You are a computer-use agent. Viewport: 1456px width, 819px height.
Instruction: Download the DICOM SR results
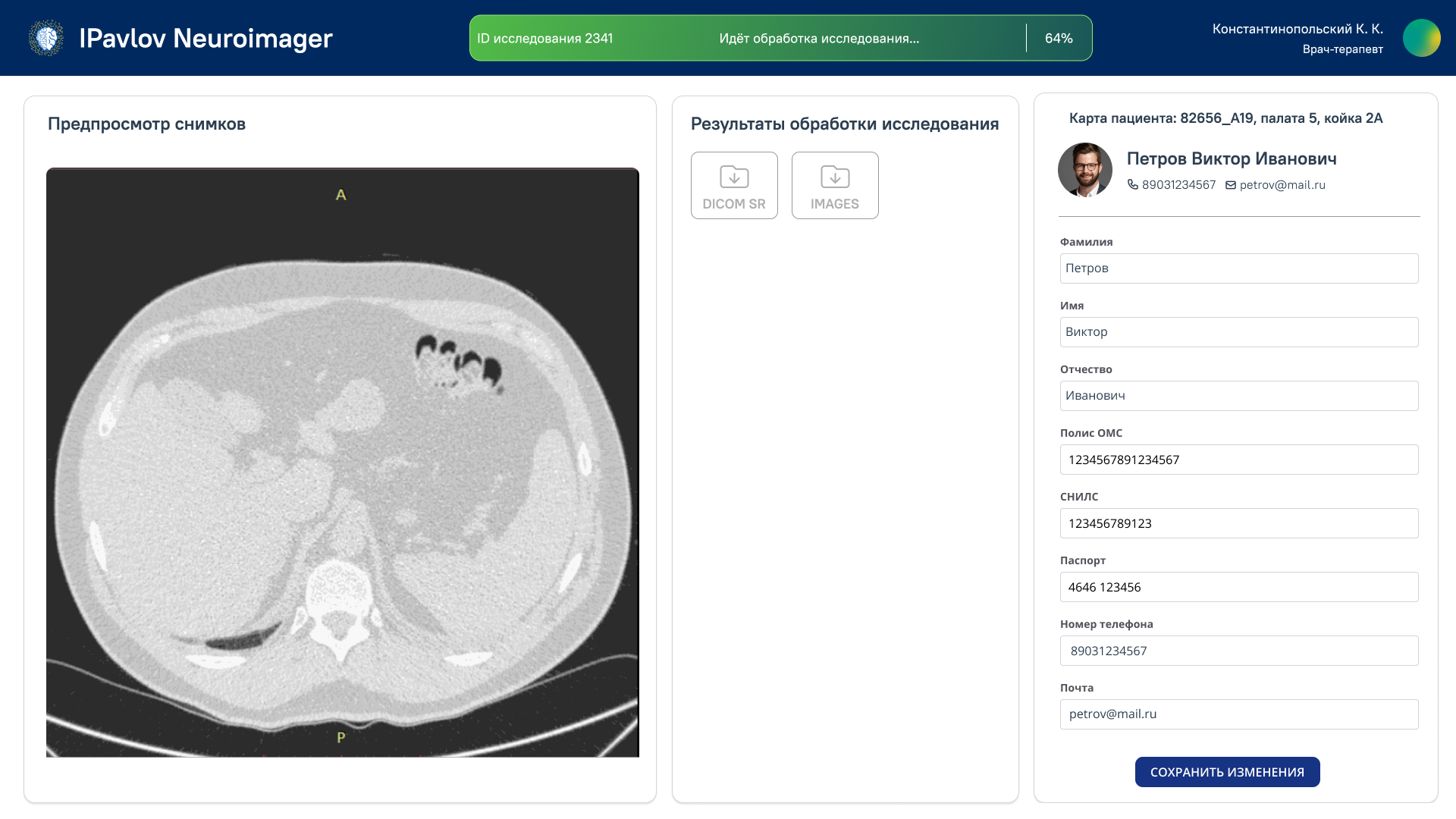coord(734,186)
